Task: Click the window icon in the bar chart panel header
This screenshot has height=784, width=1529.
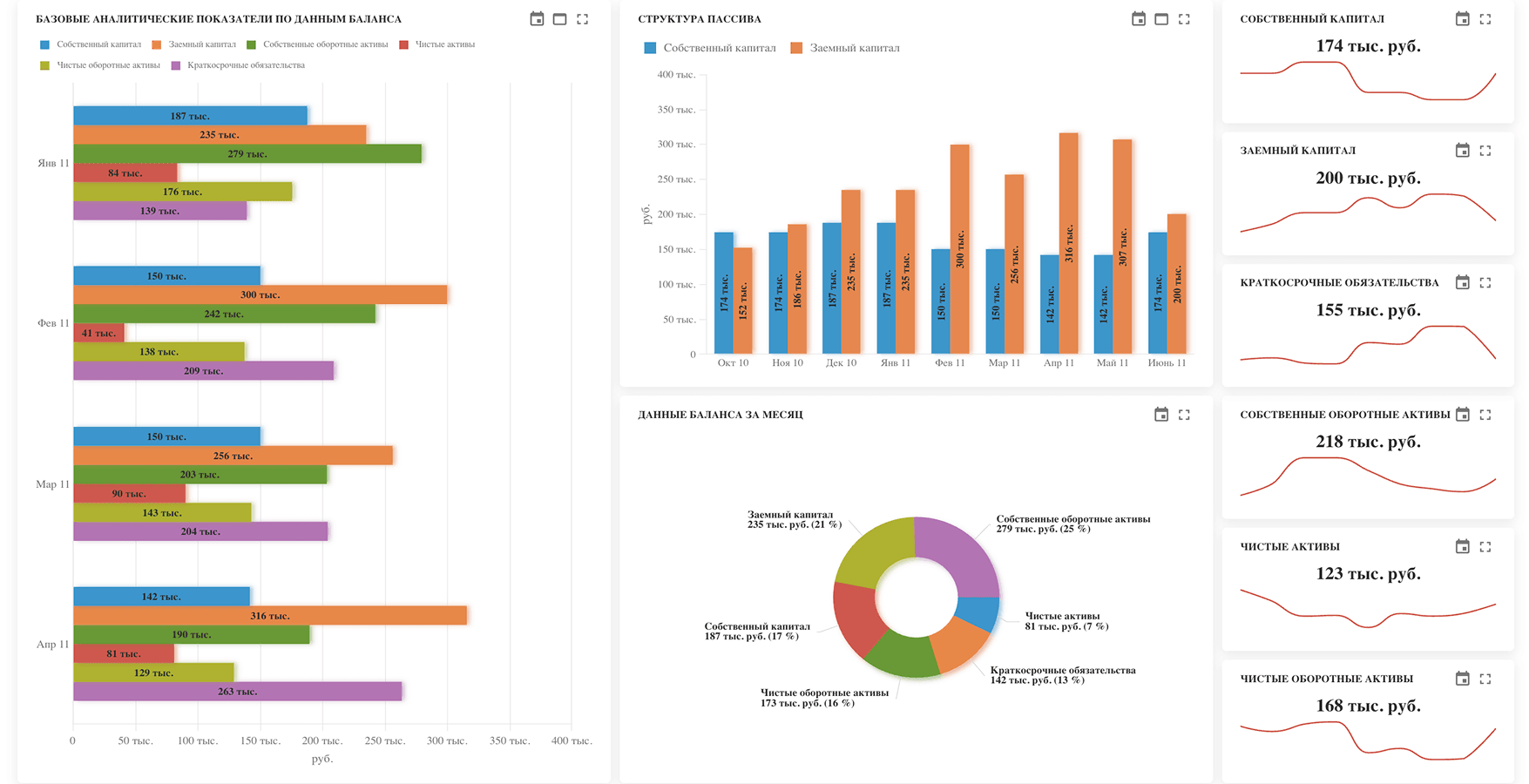Action: click(x=559, y=18)
